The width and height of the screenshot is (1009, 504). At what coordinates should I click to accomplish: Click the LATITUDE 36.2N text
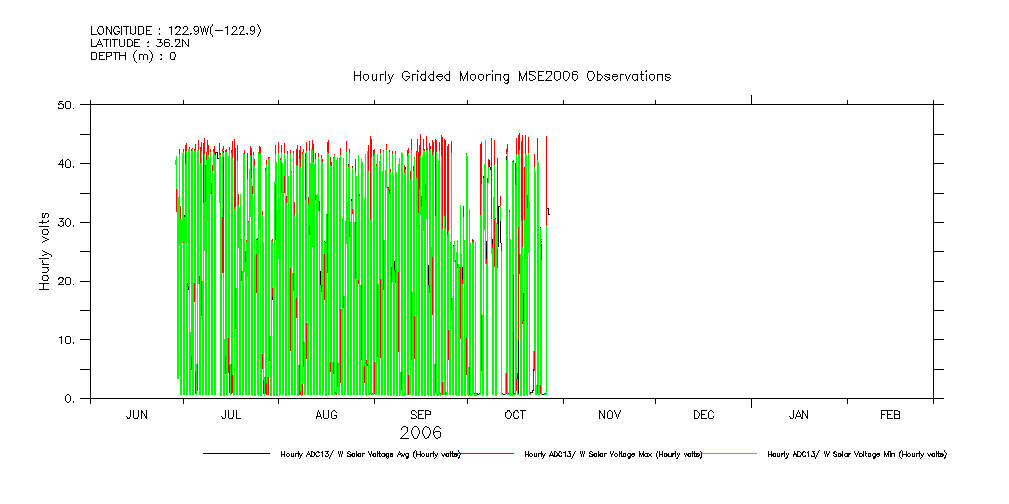point(139,44)
